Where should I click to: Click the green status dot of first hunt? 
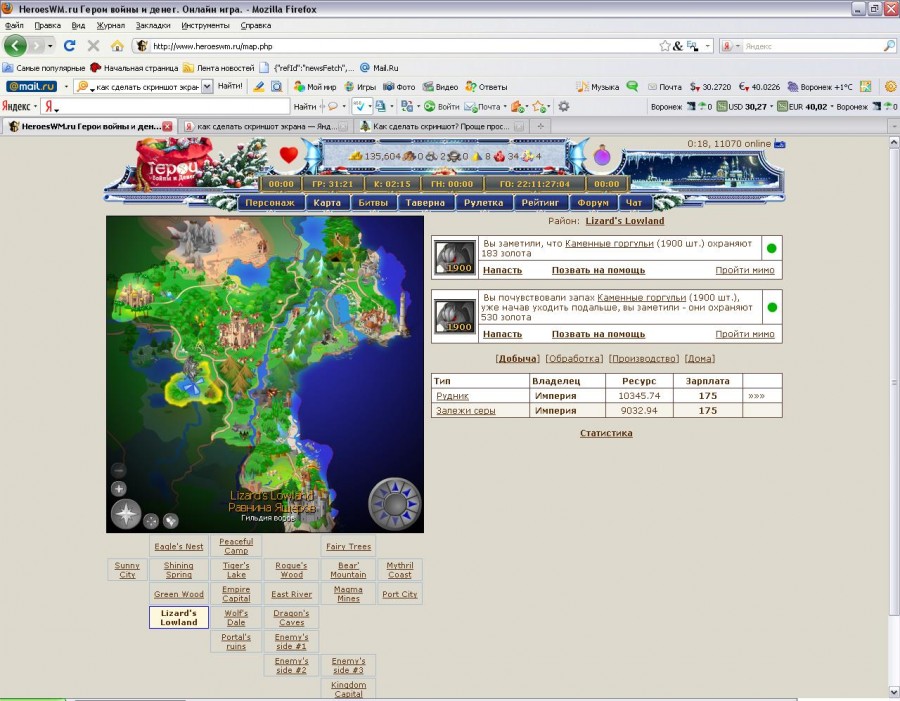point(771,248)
